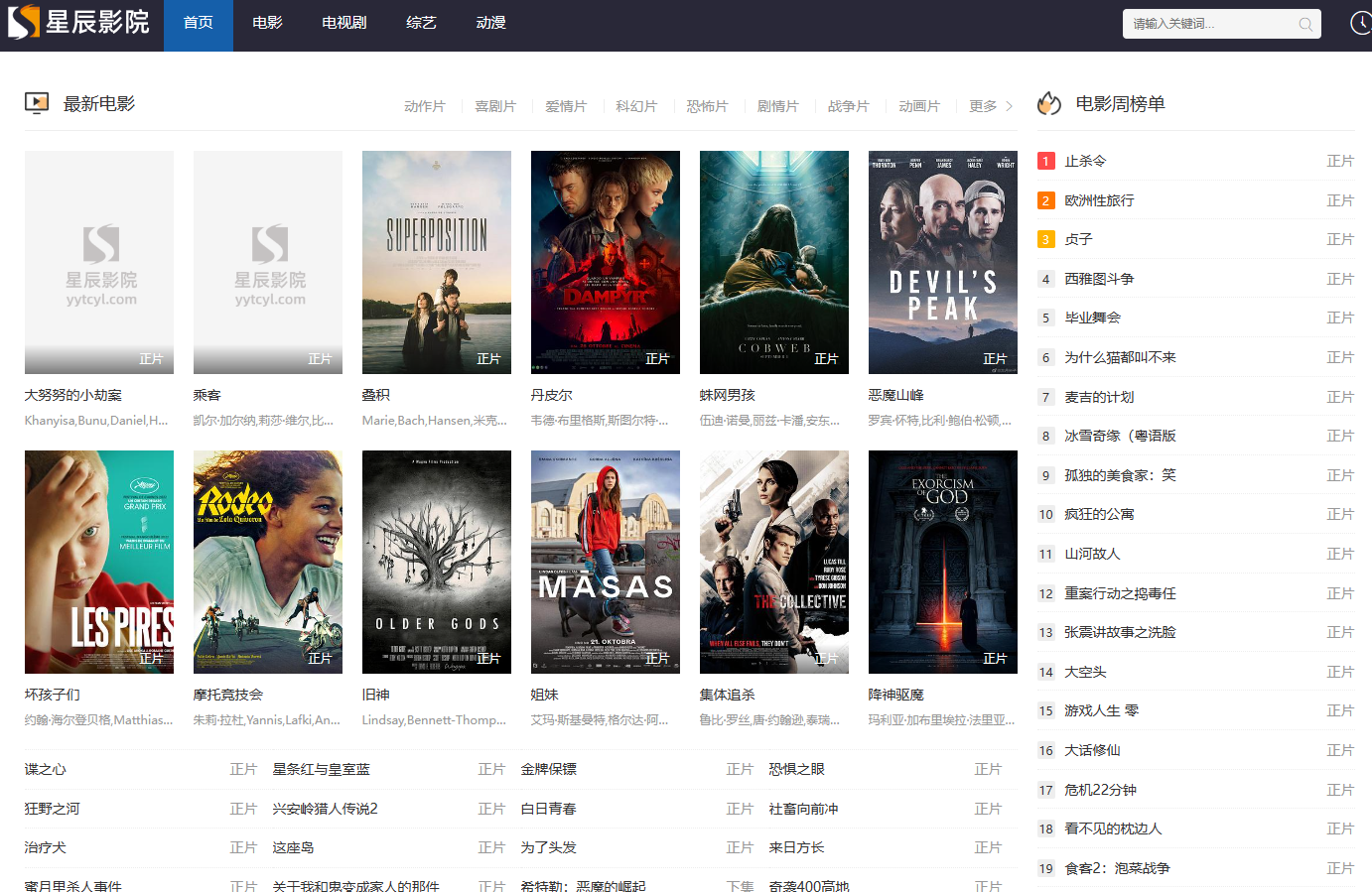Open the Superposition movie poster

437,262
